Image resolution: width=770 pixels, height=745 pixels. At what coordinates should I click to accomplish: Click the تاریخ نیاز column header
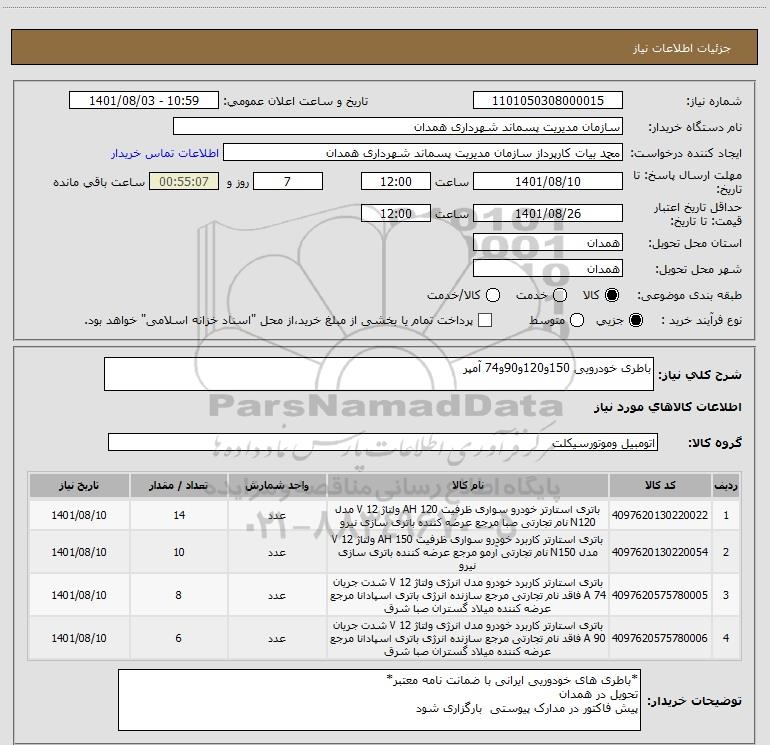click(x=79, y=485)
